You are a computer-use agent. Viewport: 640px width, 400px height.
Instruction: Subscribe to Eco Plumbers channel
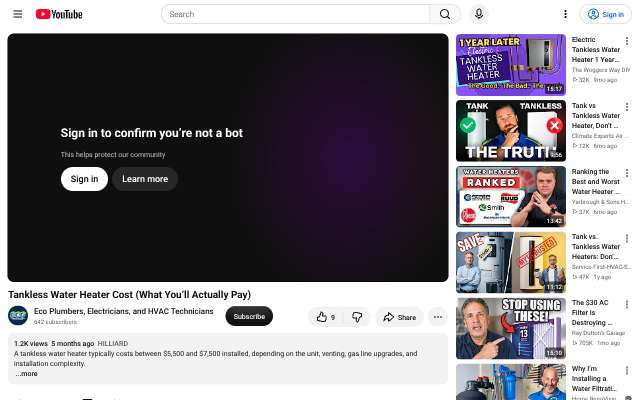coord(249,316)
